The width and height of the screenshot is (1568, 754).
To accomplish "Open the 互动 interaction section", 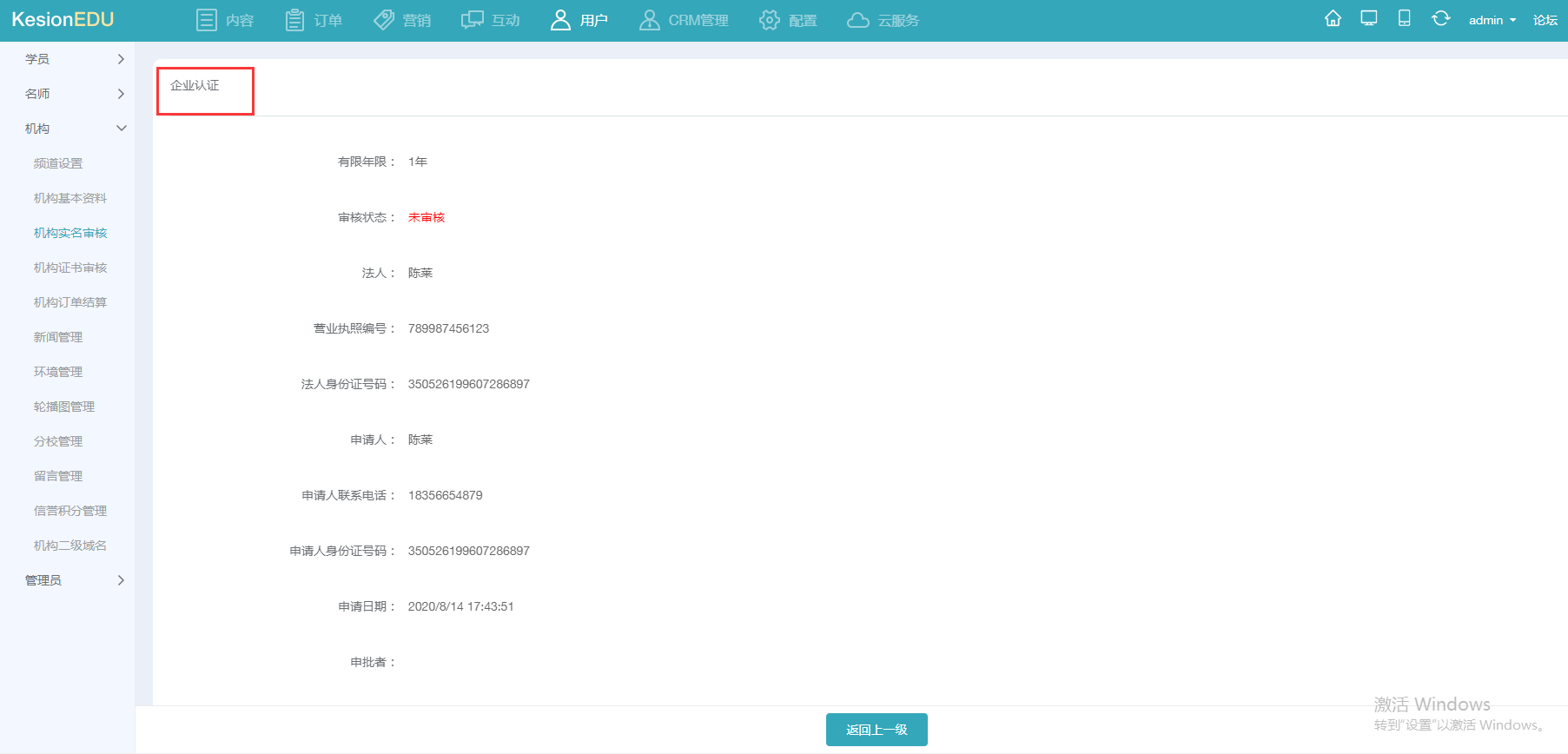I will [491, 20].
